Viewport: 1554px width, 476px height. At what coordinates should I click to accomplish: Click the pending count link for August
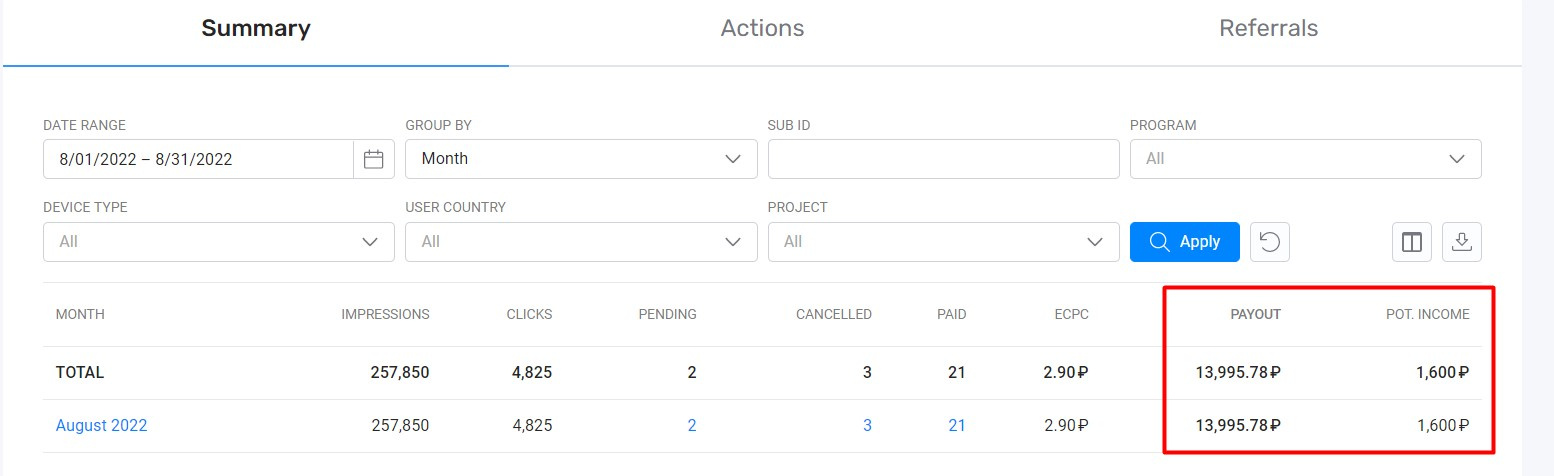click(692, 426)
